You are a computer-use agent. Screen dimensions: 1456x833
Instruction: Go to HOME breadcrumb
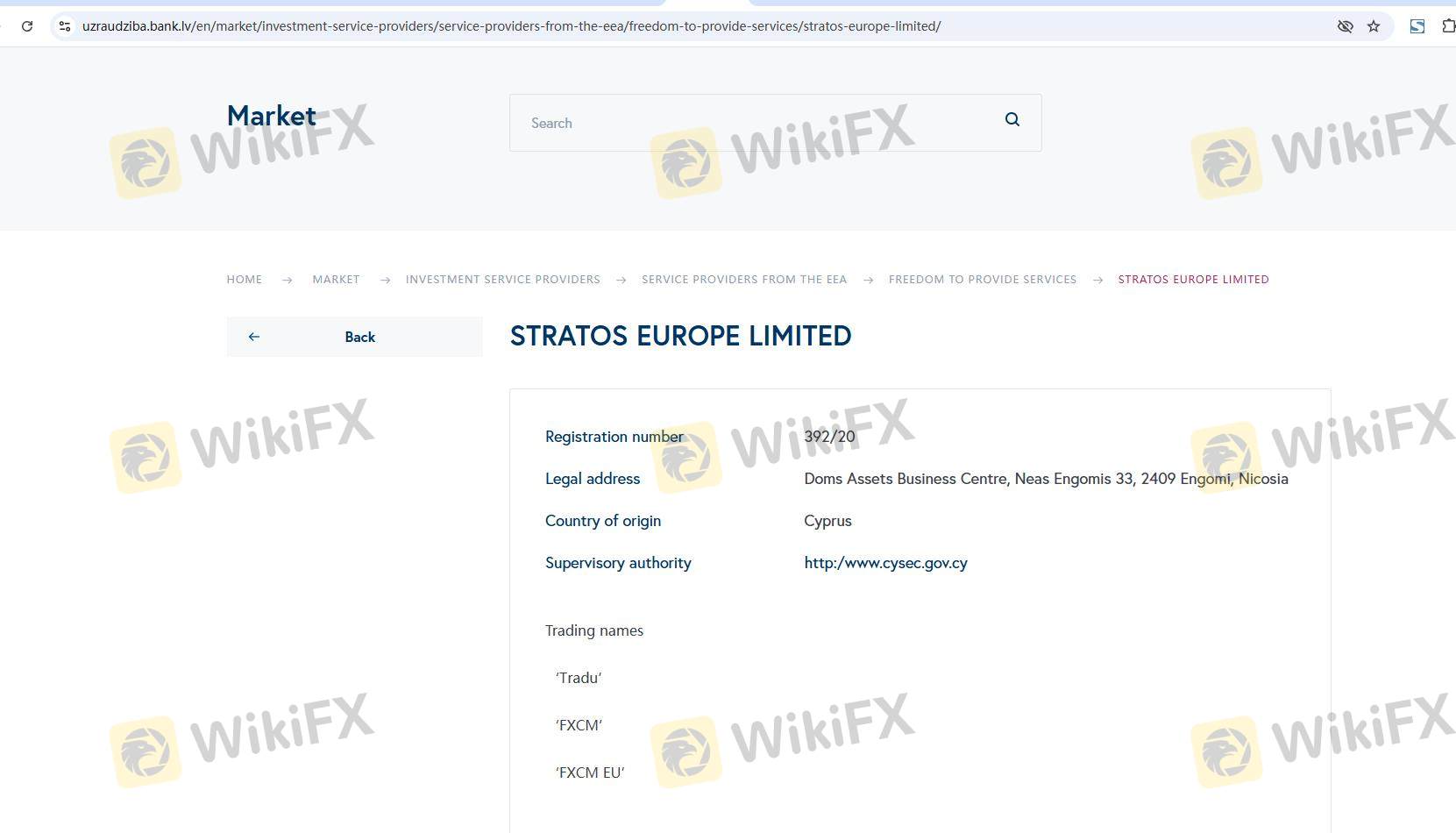pos(244,280)
